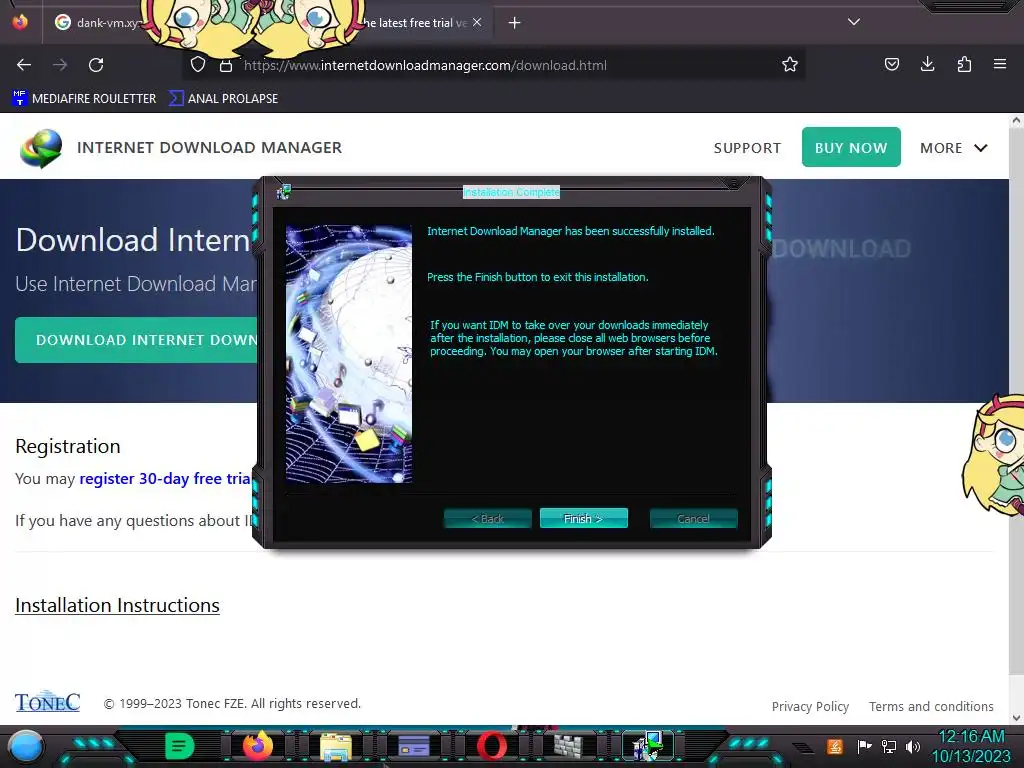1024x768 pixels.
Task: Open the Firefox downloads panel
Action: click(x=927, y=65)
